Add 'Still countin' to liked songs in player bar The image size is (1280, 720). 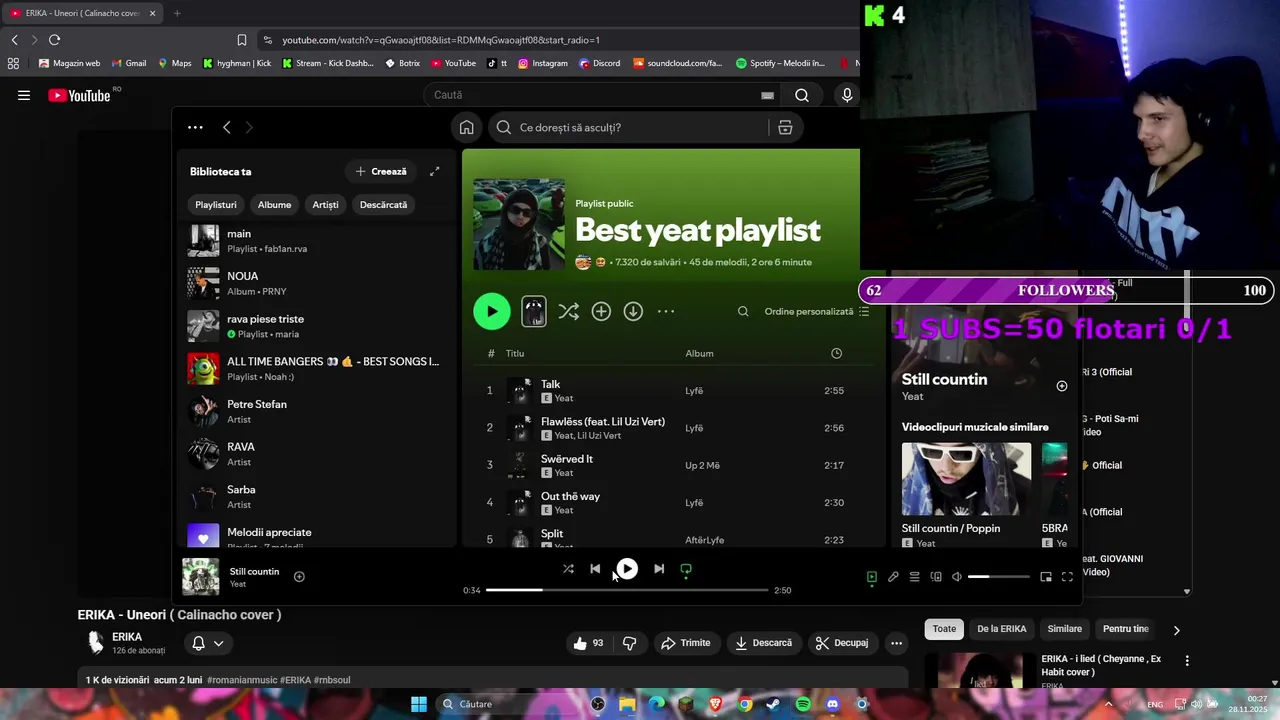coord(299,576)
